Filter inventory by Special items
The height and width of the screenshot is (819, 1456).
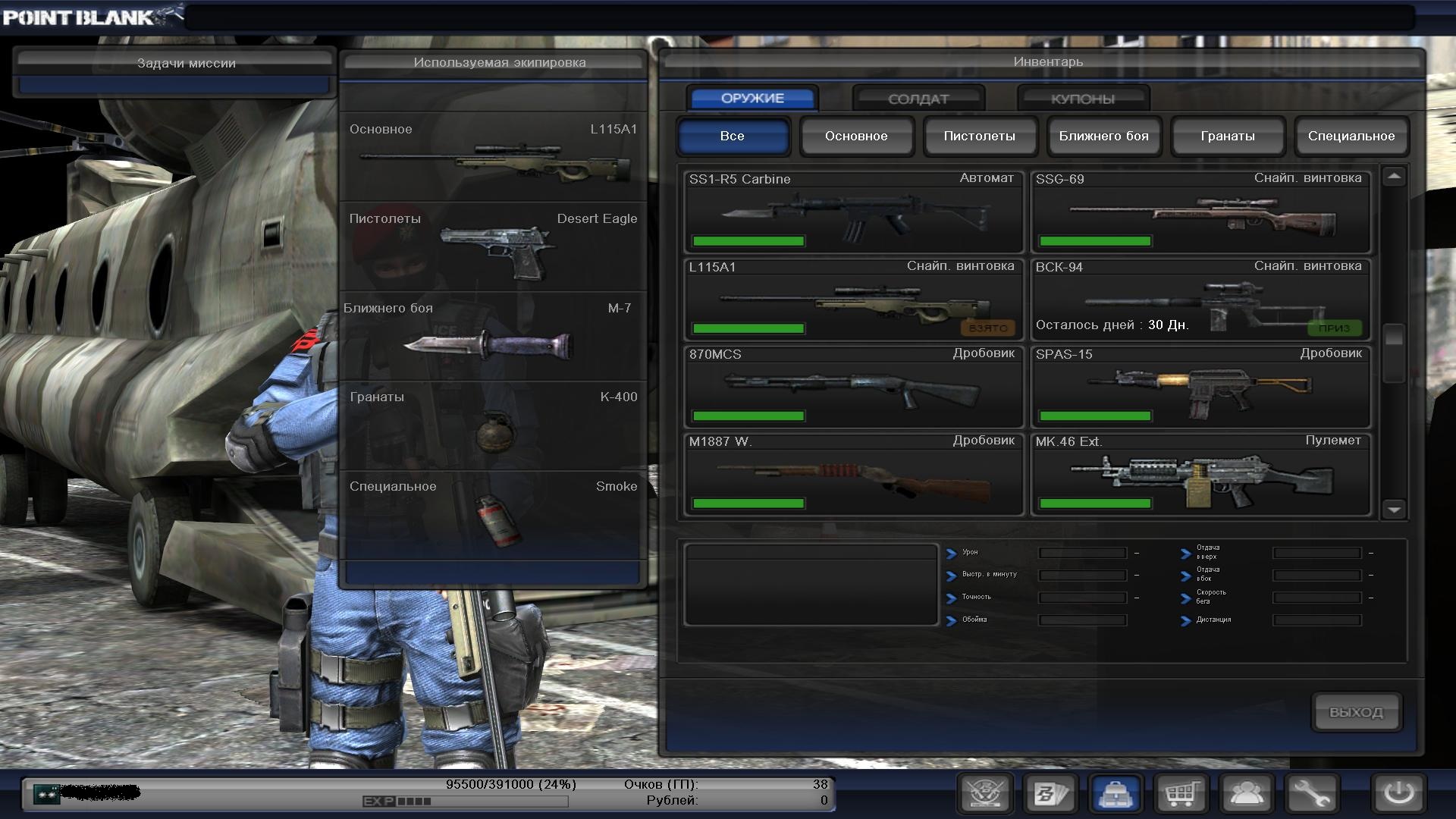tap(1351, 136)
